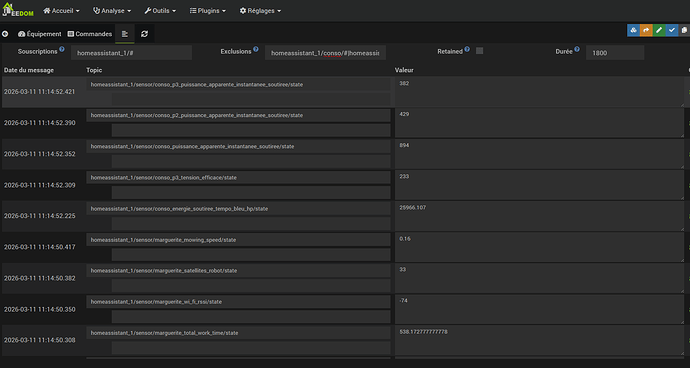This screenshot has height=368, width=690.
Task: Show the Durée help question icon
Action: [x=576, y=49]
